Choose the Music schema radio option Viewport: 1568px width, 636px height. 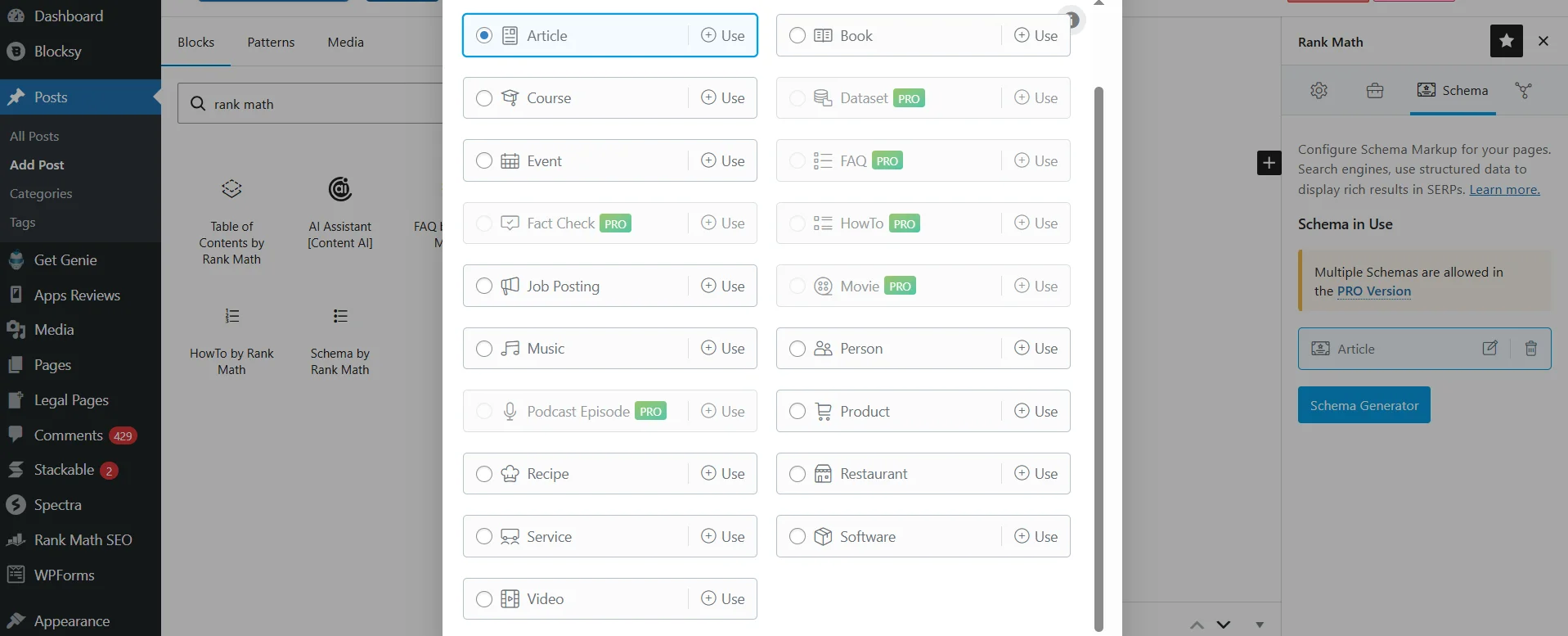[484, 349]
